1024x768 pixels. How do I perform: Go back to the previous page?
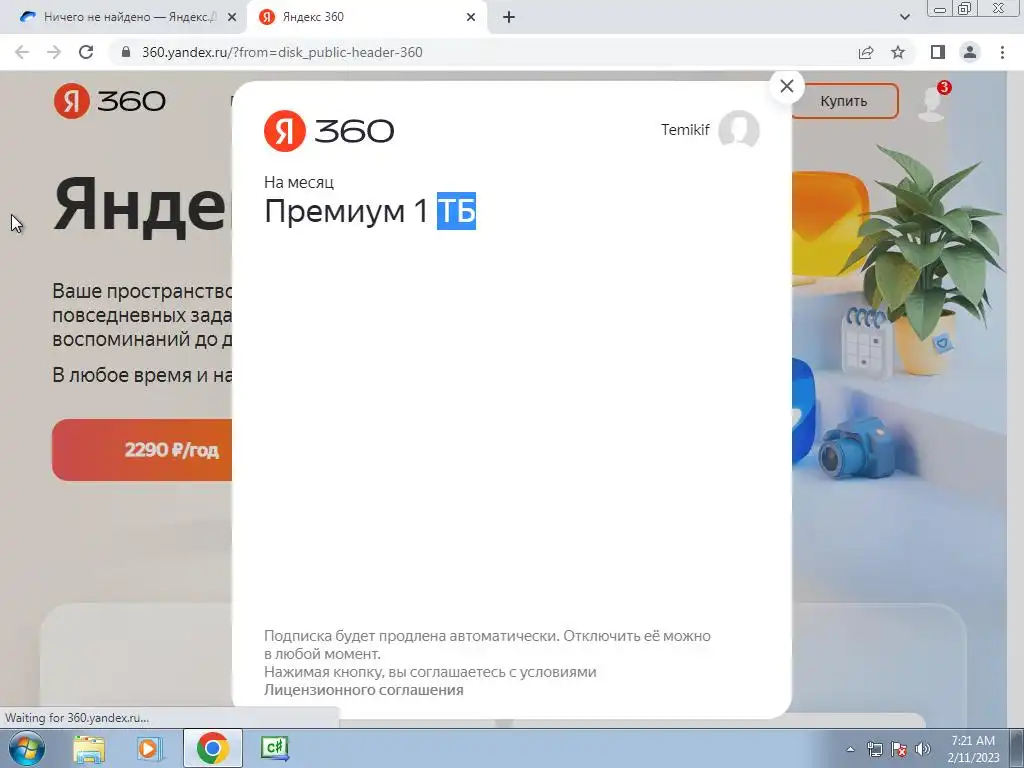[22, 52]
